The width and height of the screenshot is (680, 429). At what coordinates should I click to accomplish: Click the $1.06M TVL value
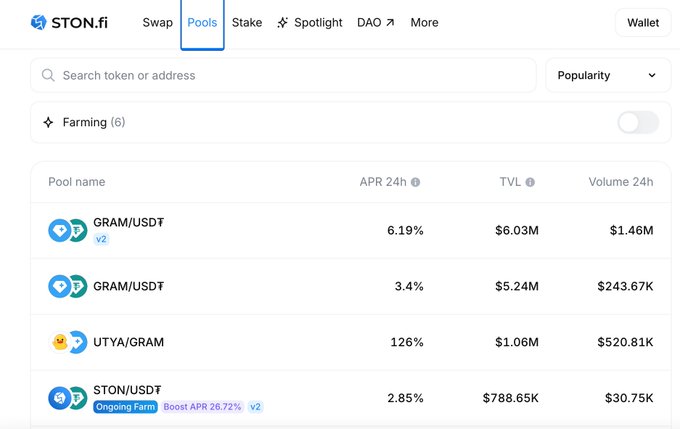pos(517,342)
